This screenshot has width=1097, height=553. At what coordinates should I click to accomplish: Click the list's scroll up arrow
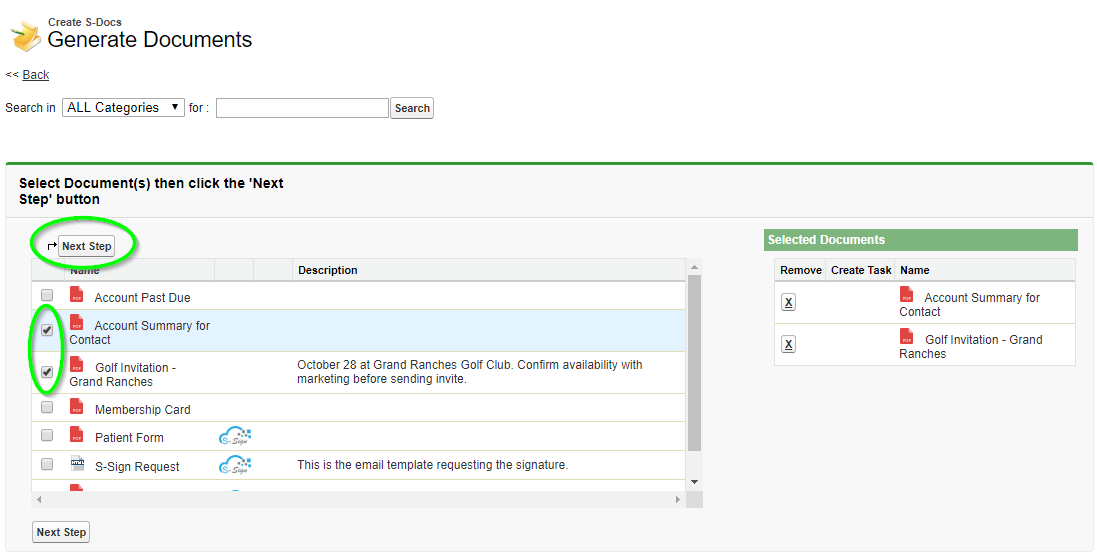(694, 267)
